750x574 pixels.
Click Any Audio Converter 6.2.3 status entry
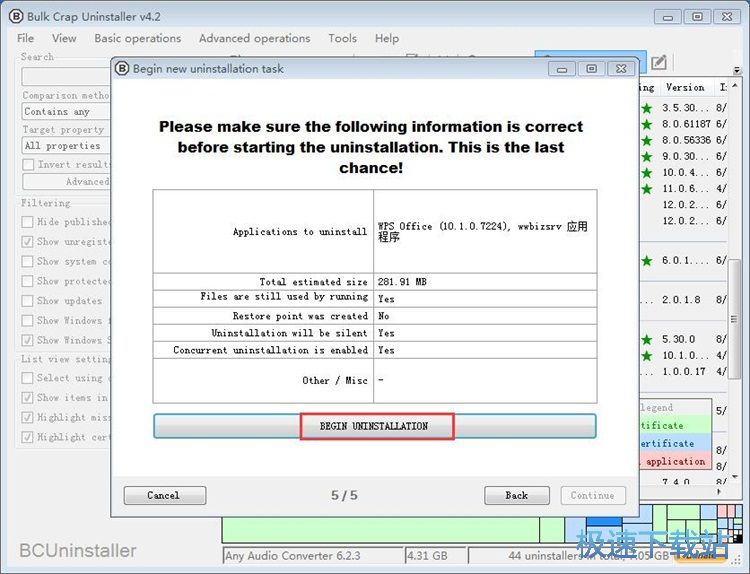[312, 556]
